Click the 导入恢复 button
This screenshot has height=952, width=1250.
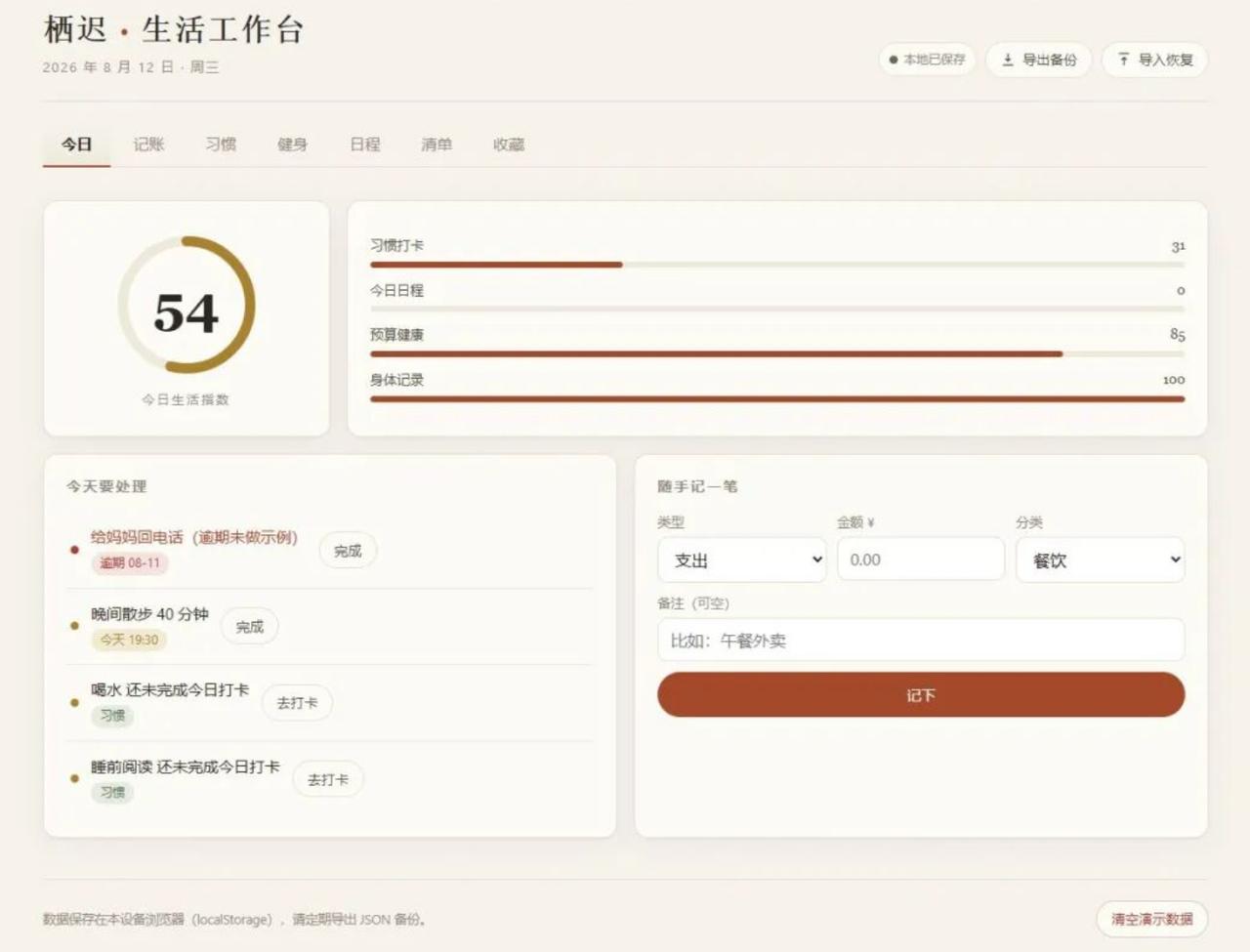pos(1154,60)
